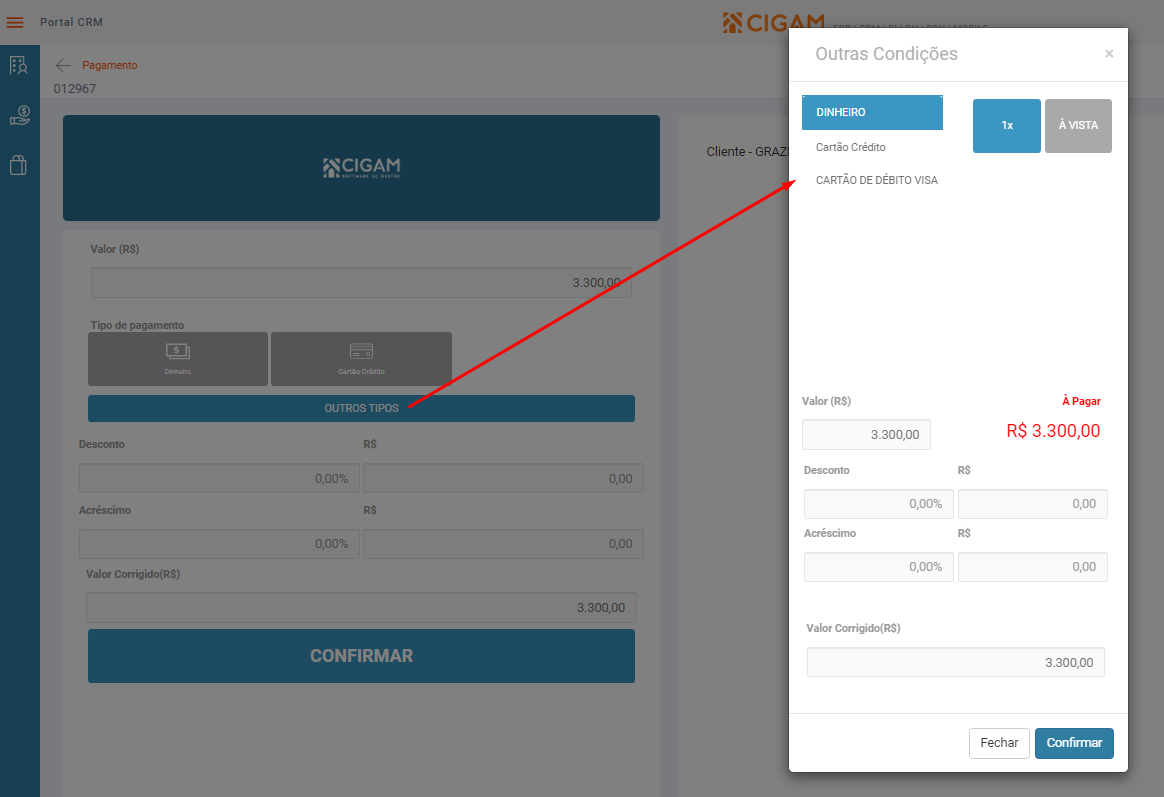Click the Portal CRM title text
This screenshot has height=797, width=1164.
coord(71,22)
